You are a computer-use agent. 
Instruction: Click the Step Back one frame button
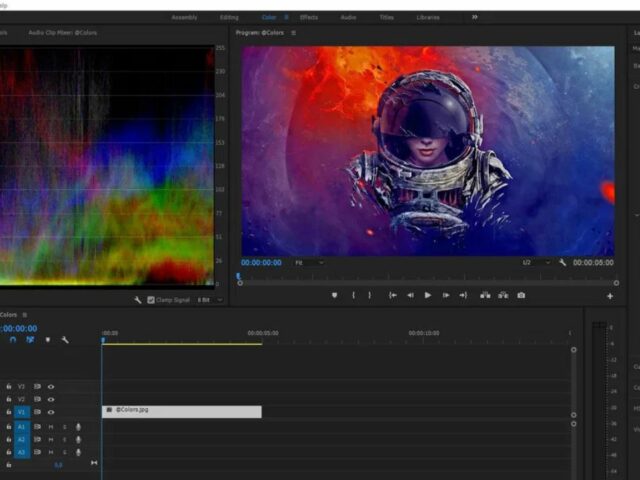pos(410,295)
